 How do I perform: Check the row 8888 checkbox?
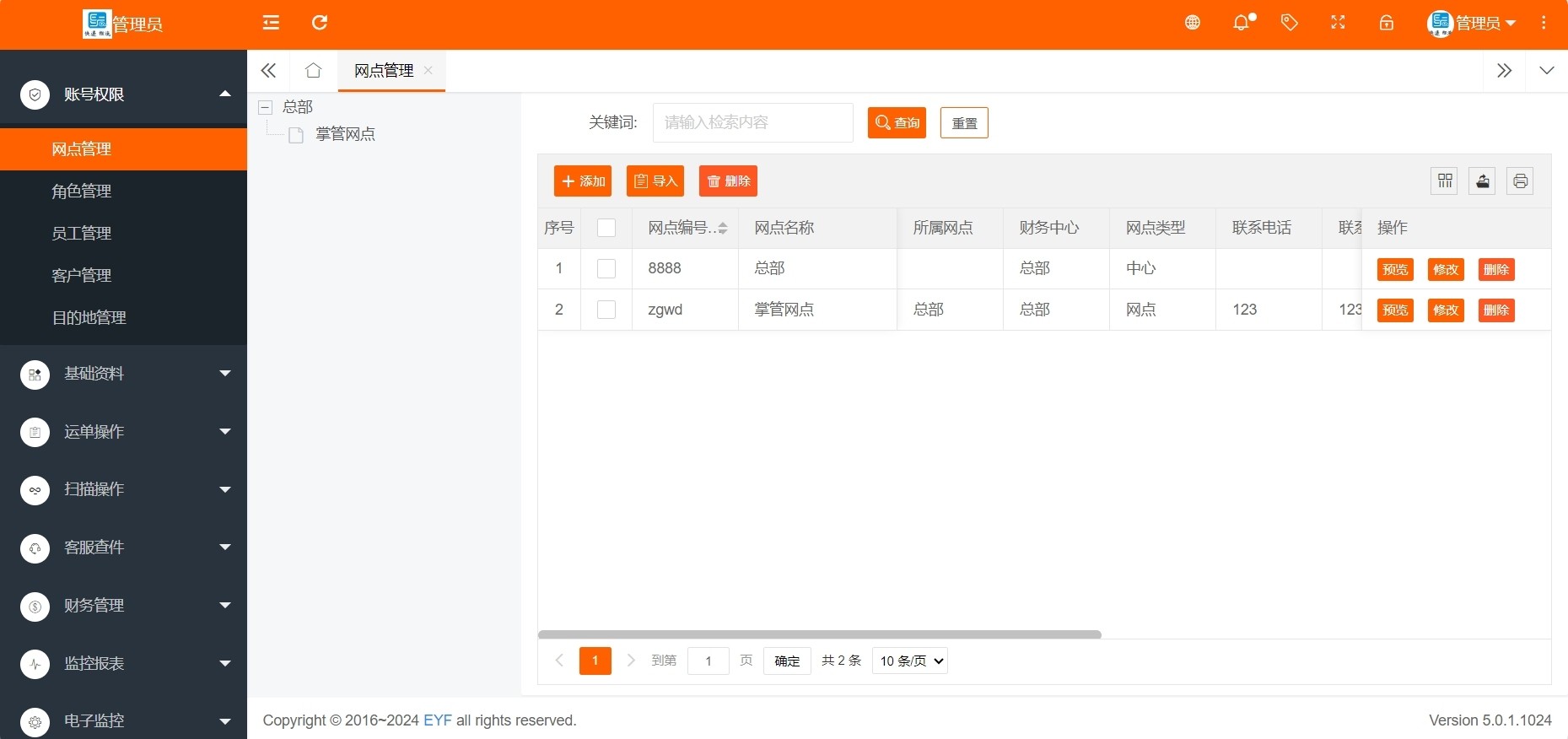(x=606, y=268)
